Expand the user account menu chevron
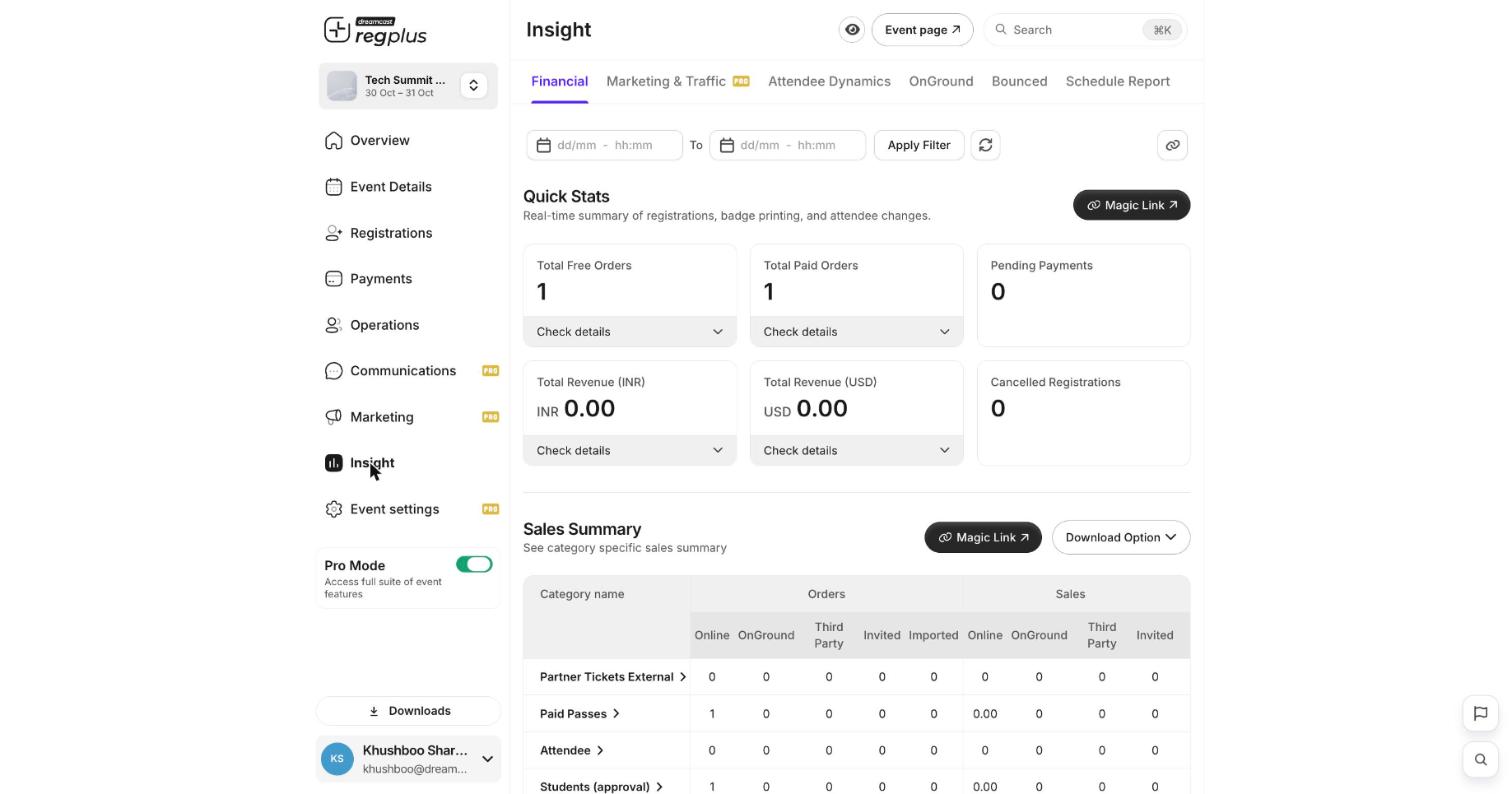Image resolution: width=1512 pixels, height=794 pixels. pyautogui.click(x=487, y=759)
